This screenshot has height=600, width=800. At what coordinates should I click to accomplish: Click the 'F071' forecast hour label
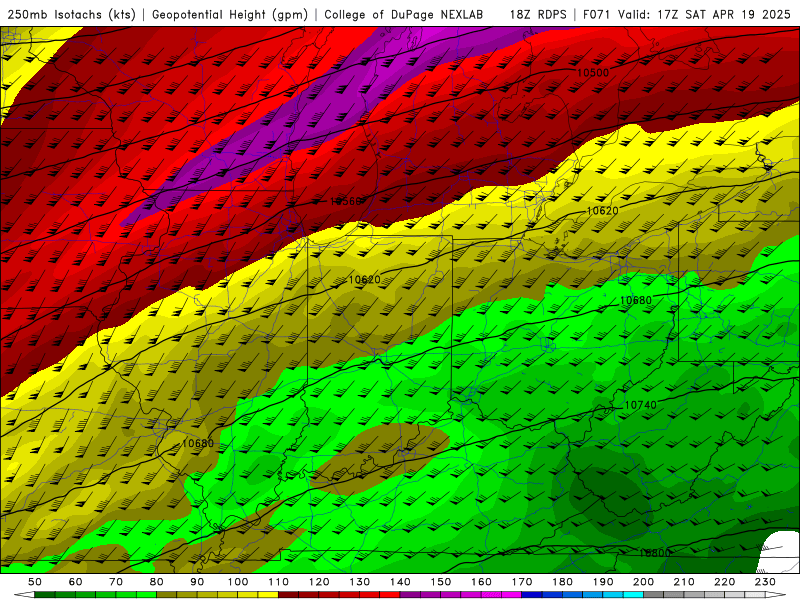pyautogui.click(x=597, y=15)
